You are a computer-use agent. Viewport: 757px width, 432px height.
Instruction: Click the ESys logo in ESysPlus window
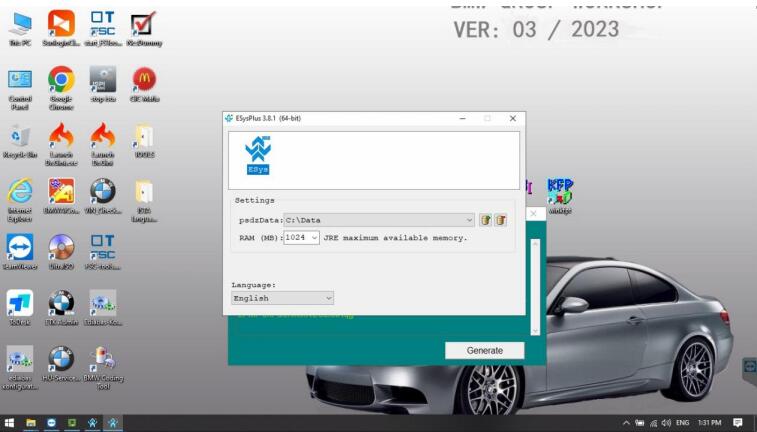tap(258, 155)
